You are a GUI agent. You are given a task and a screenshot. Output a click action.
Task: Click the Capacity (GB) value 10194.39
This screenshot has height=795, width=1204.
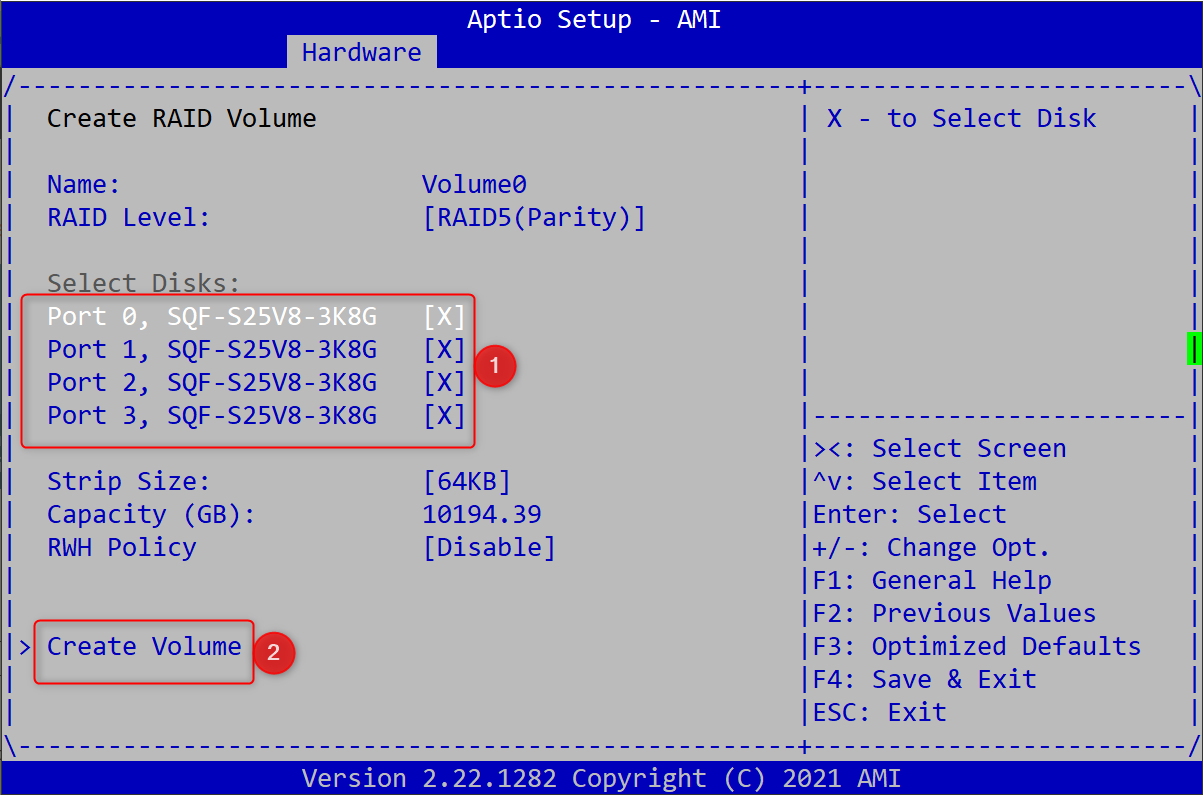tap(482, 515)
